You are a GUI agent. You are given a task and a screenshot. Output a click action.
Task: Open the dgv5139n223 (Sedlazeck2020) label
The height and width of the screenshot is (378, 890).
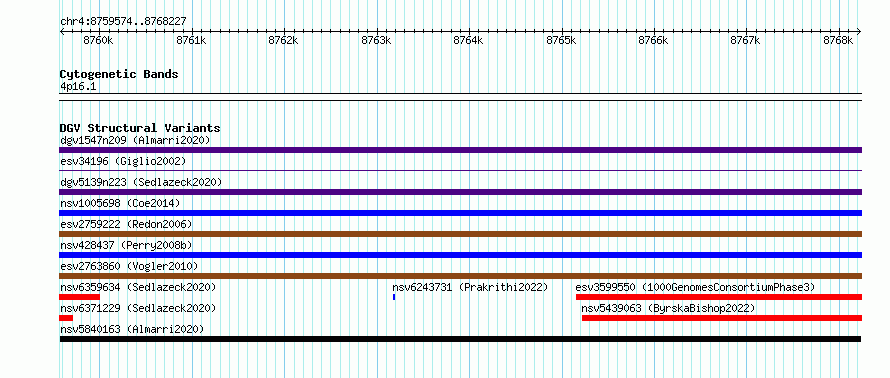click(141, 182)
